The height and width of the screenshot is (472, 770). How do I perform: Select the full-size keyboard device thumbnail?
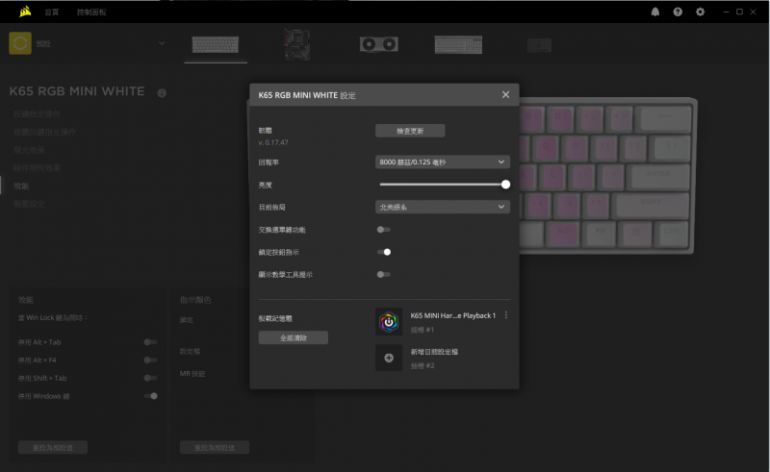click(x=458, y=45)
